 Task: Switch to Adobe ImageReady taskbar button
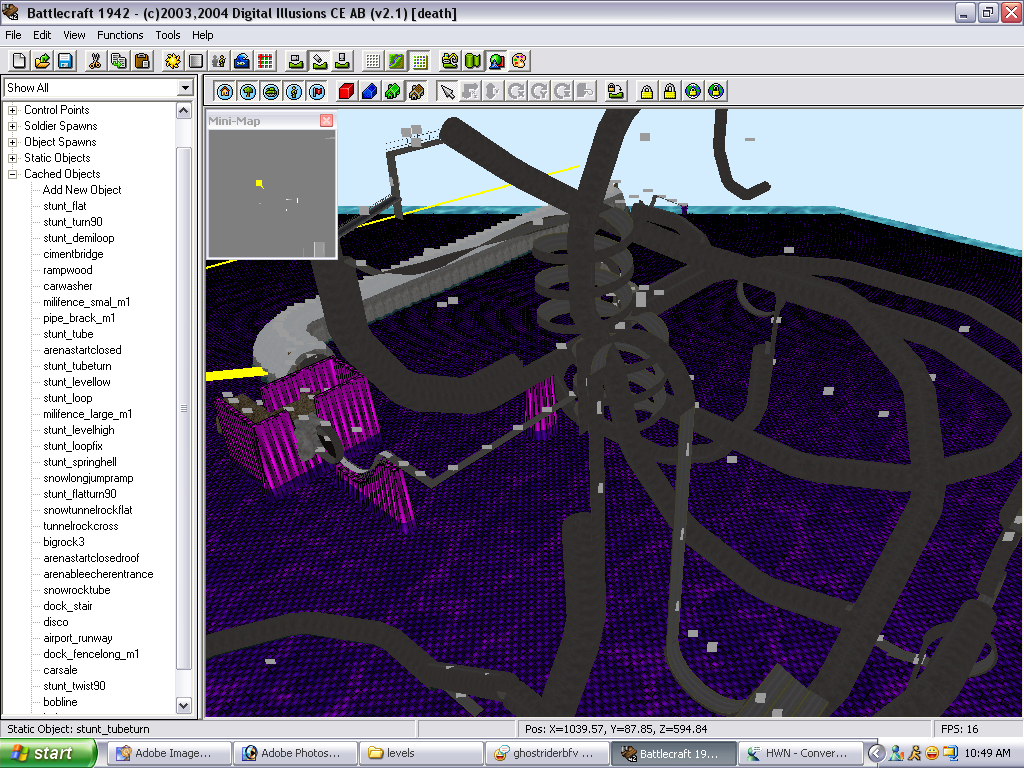169,754
